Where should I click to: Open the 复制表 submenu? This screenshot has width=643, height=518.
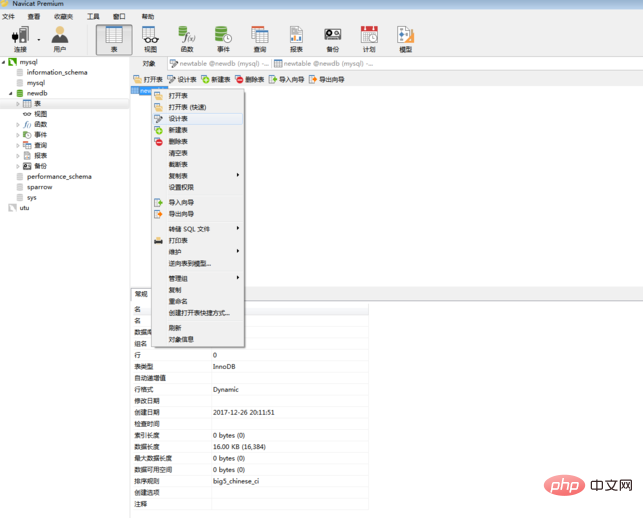point(198,176)
